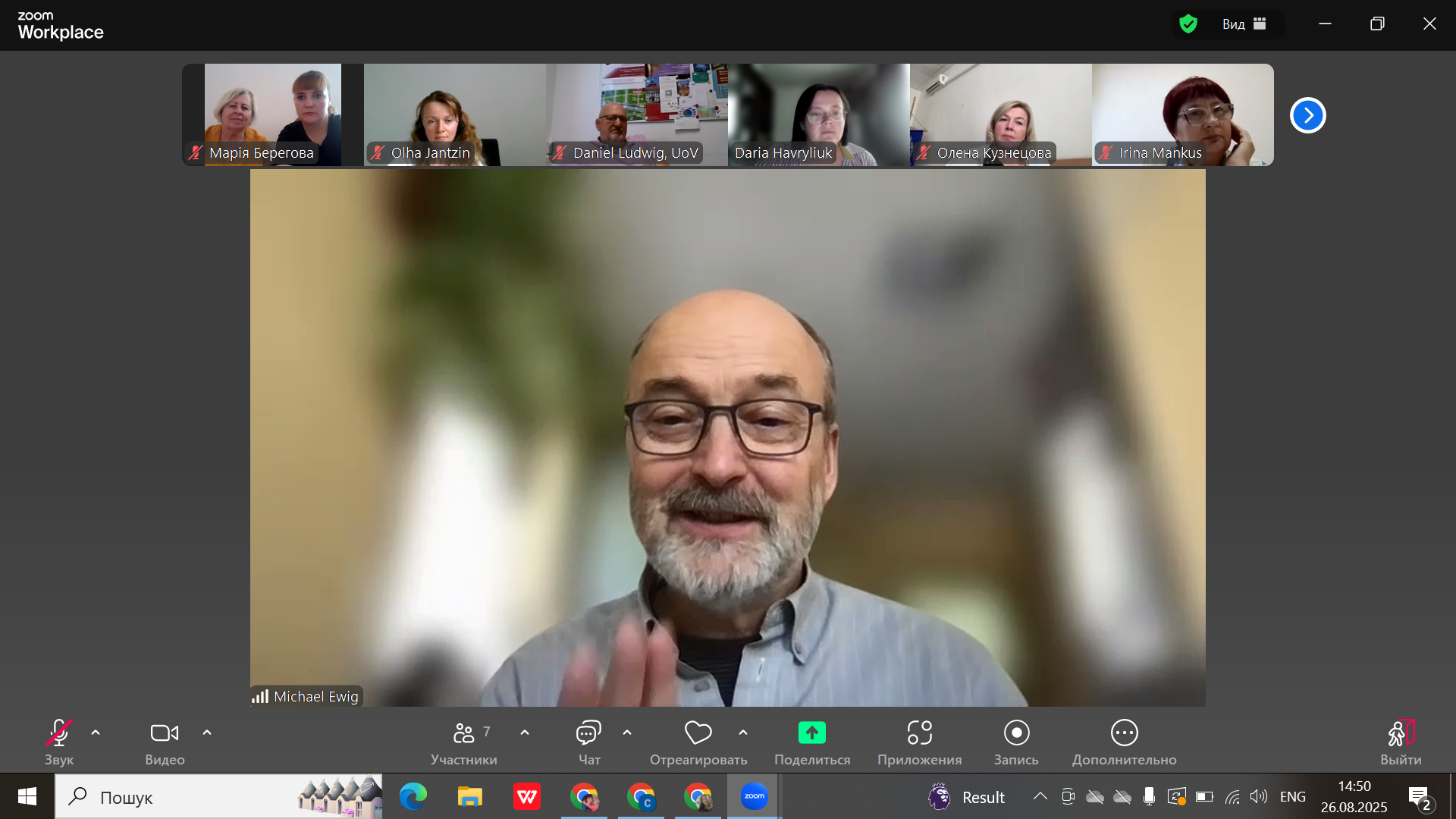Show hidden tray icons chevron
Image resolution: width=1456 pixels, height=819 pixels.
click(1040, 796)
